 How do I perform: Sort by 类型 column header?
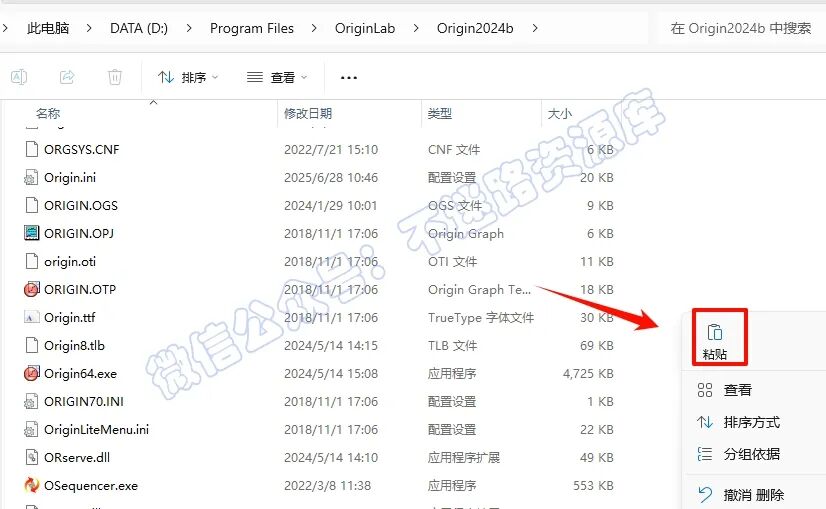coord(440,113)
